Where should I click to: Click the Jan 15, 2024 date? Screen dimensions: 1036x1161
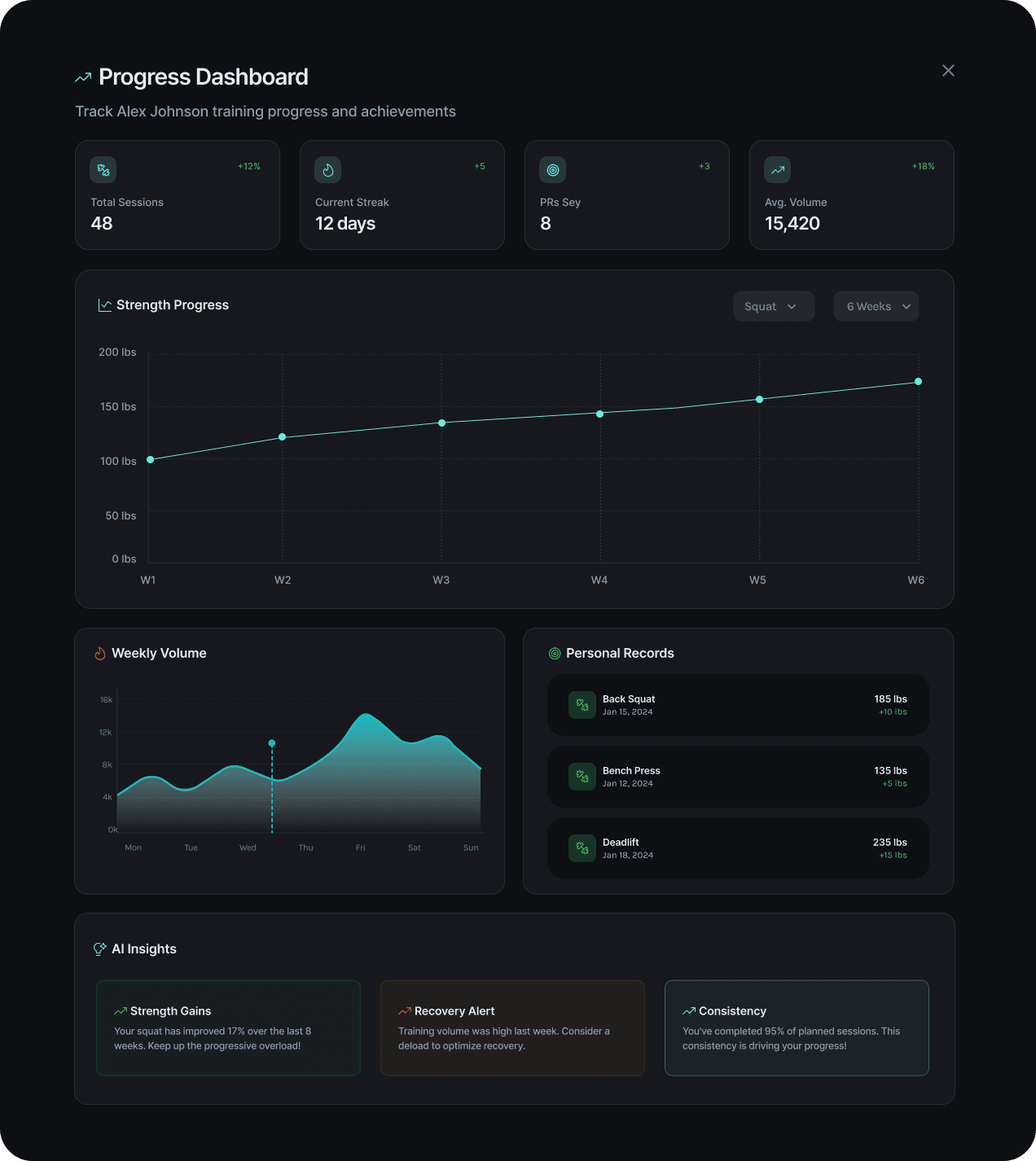(x=628, y=712)
